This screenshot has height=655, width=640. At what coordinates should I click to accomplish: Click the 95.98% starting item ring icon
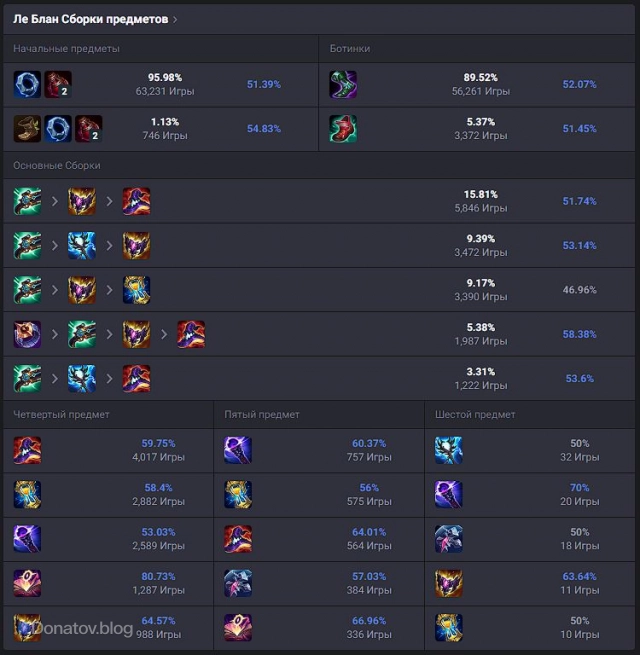pyautogui.click(x=27, y=84)
